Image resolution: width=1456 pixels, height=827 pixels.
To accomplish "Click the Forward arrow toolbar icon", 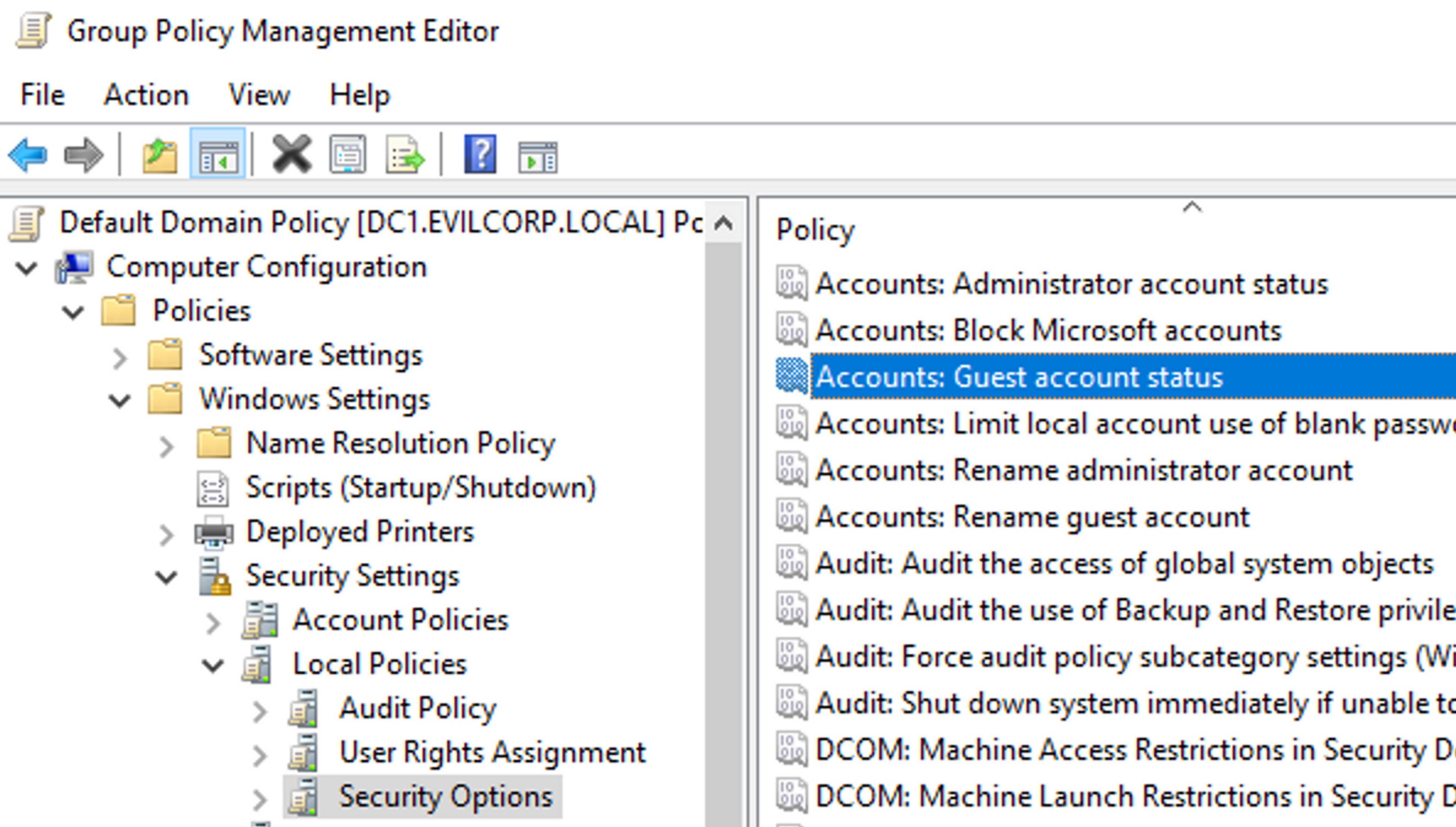I will (83, 155).
